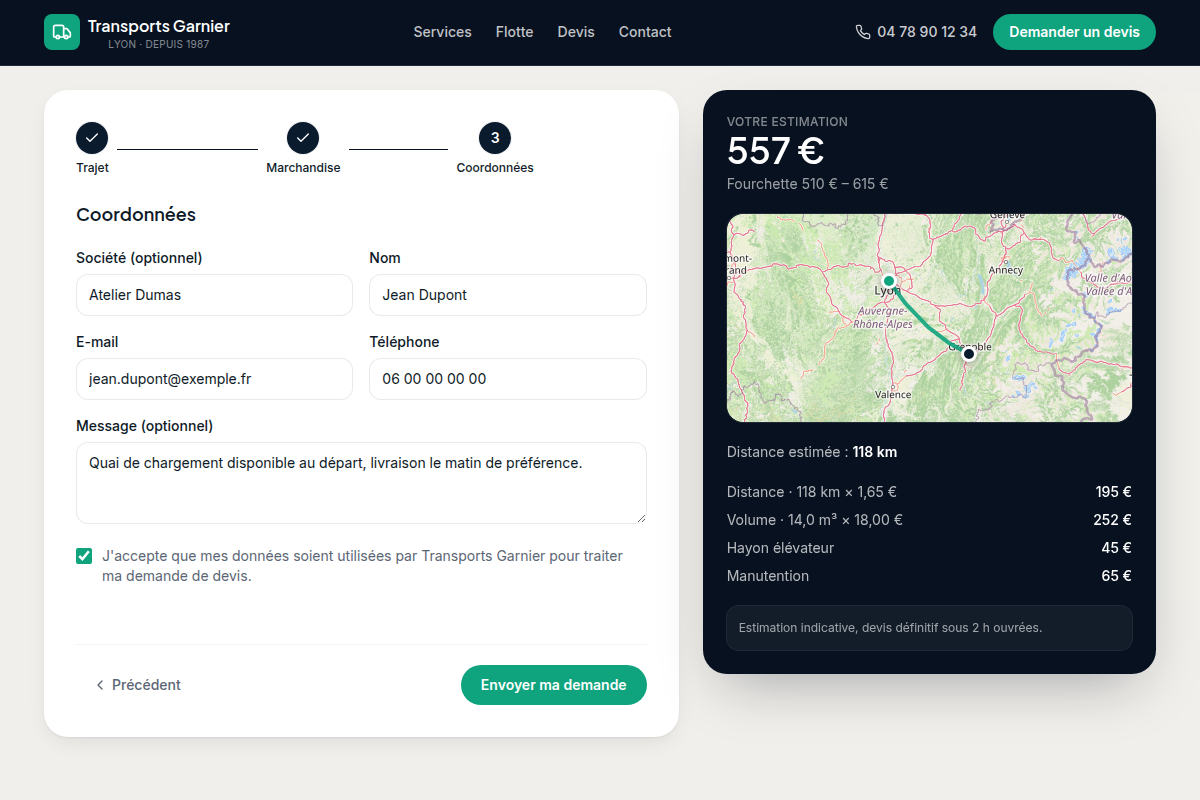This screenshot has width=1200, height=800.
Task: Click the Grenoble destination marker on the map
Action: click(968, 353)
